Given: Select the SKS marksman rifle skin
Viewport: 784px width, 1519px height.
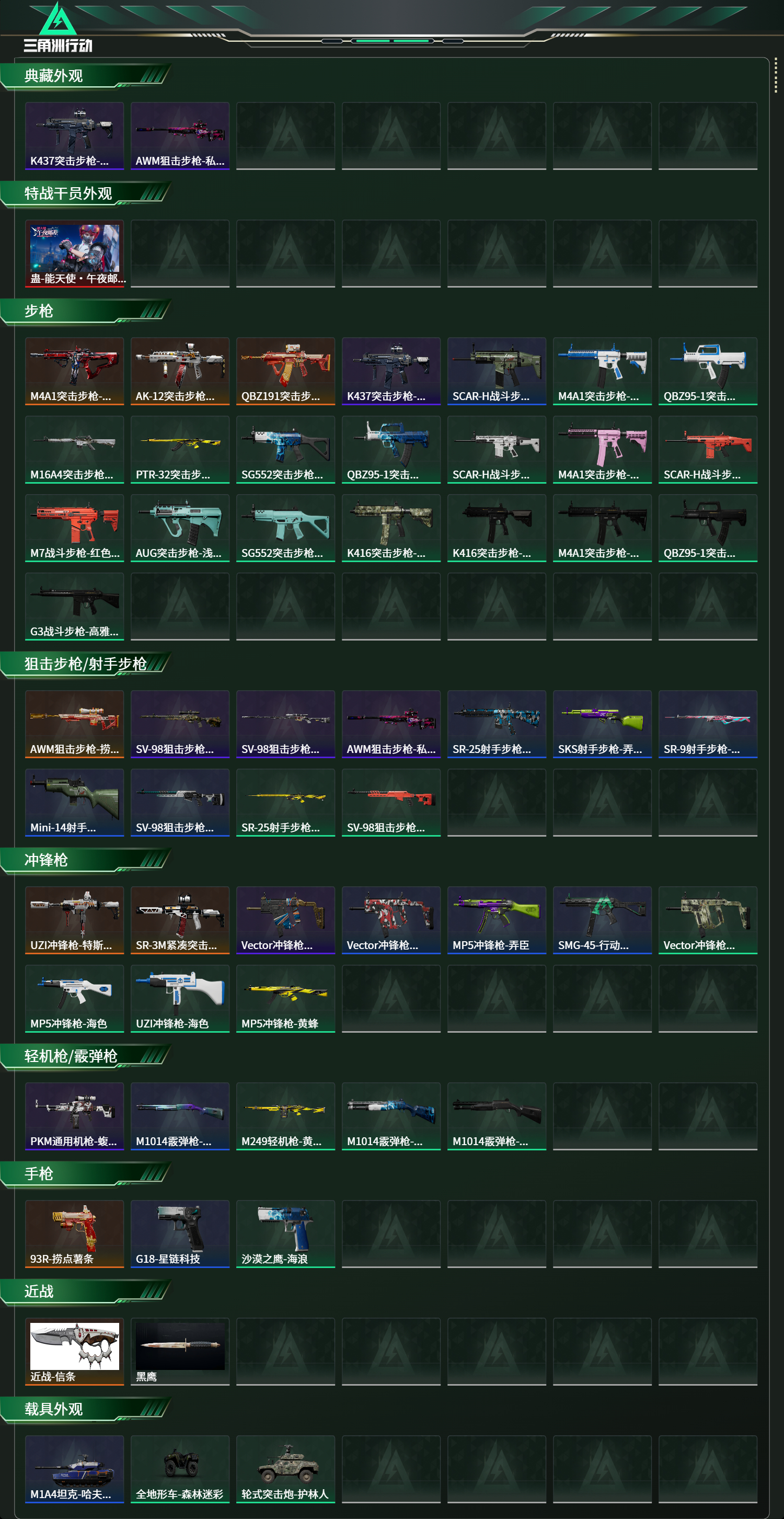Looking at the screenshot, I should [x=602, y=724].
